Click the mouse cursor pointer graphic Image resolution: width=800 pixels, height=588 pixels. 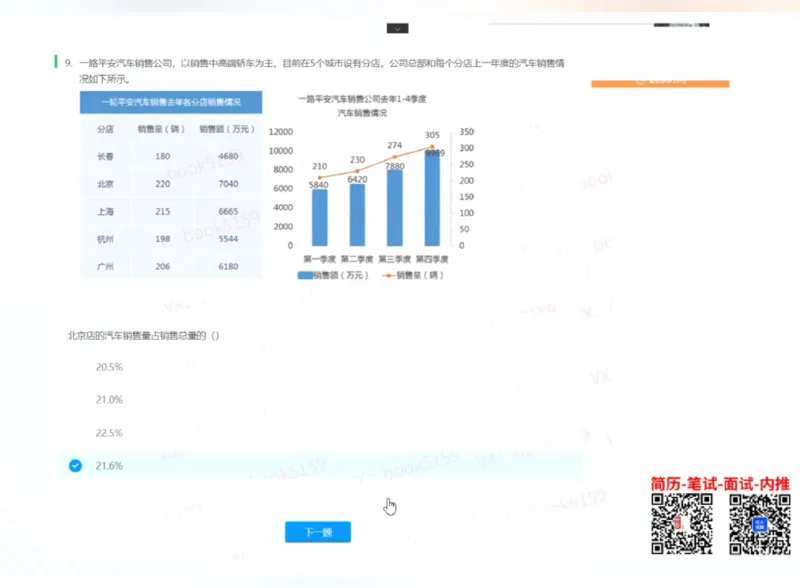pyautogui.click(x=390, y=505)
